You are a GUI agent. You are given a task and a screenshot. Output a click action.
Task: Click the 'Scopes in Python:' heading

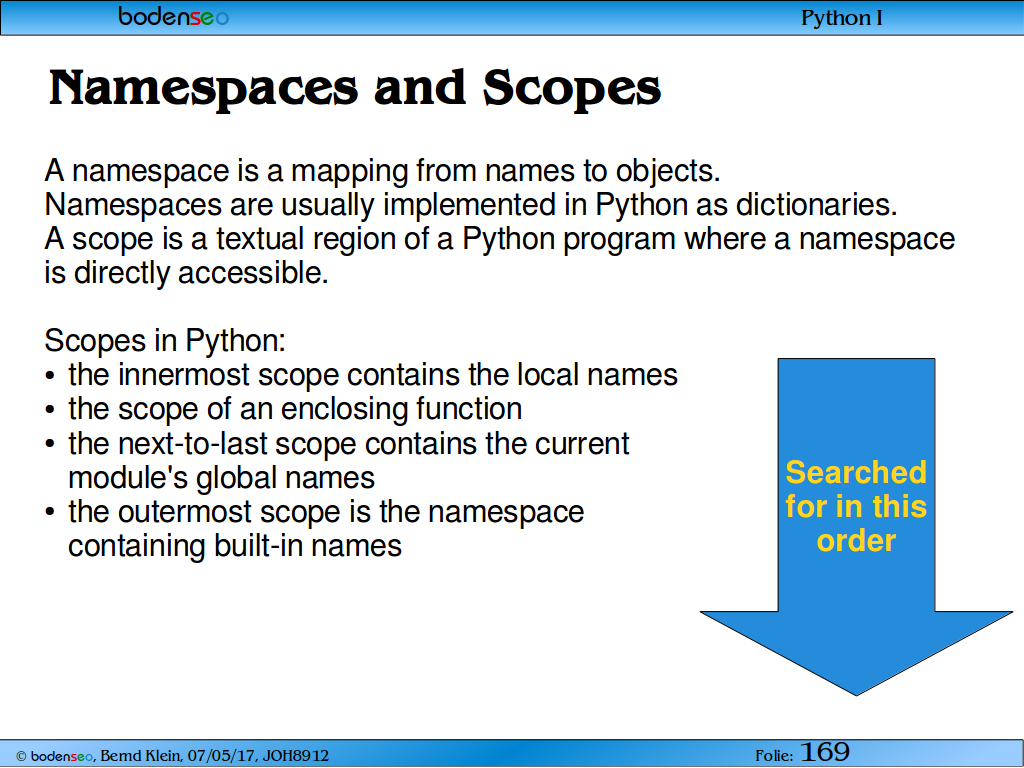[165, 341]
